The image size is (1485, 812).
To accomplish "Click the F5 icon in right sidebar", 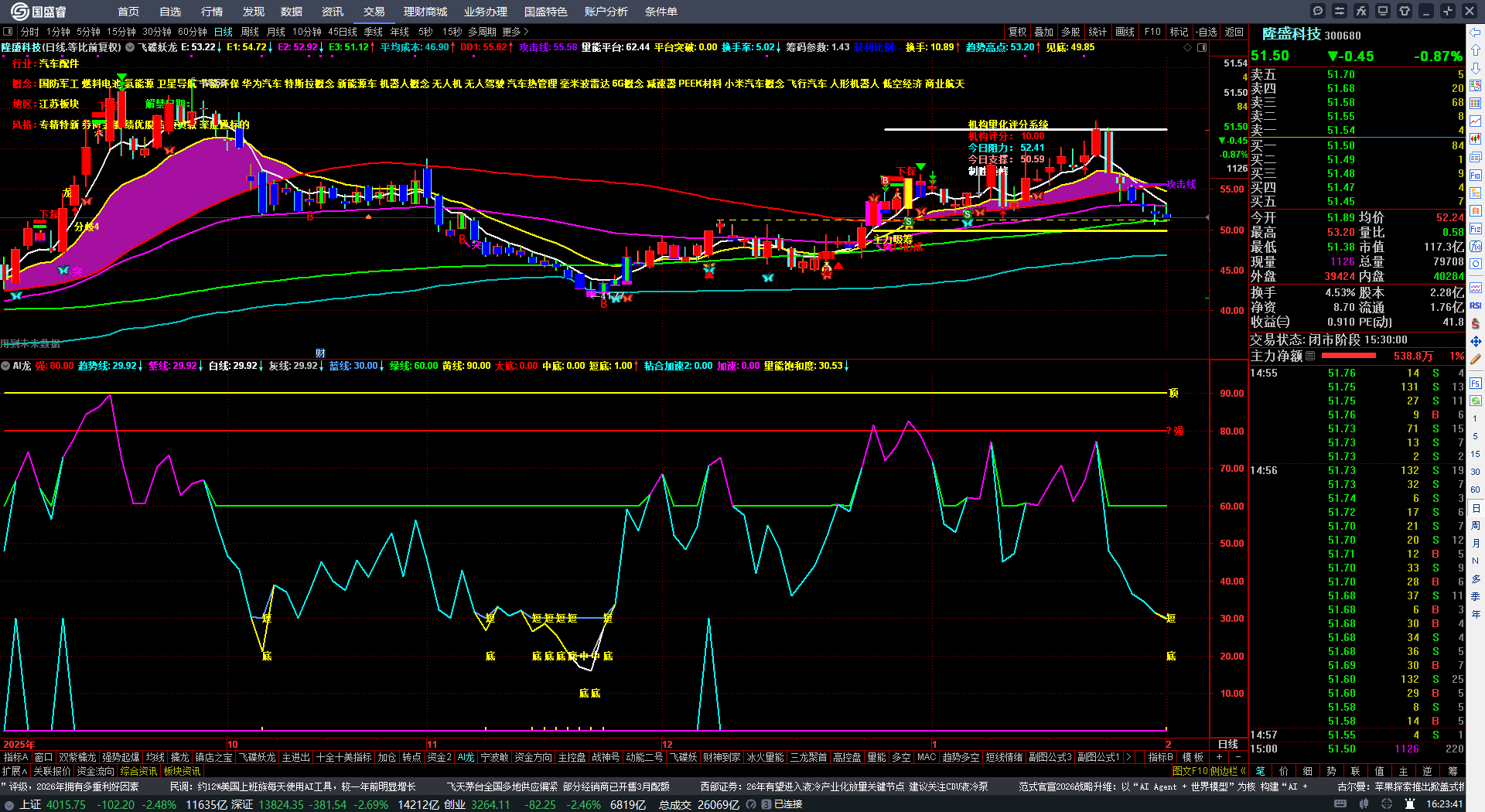I will (x=1476, y=383).
